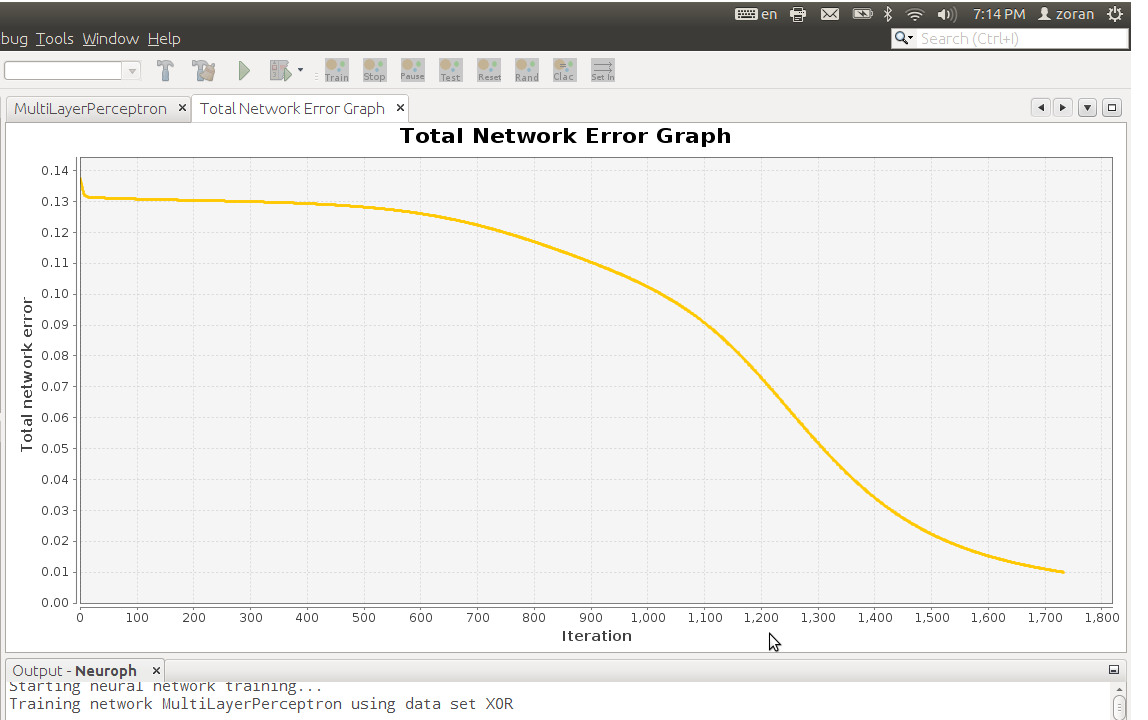1148x720 pixels.
Task: Maximize the editor window area
Action: [x=1111, y=108]
